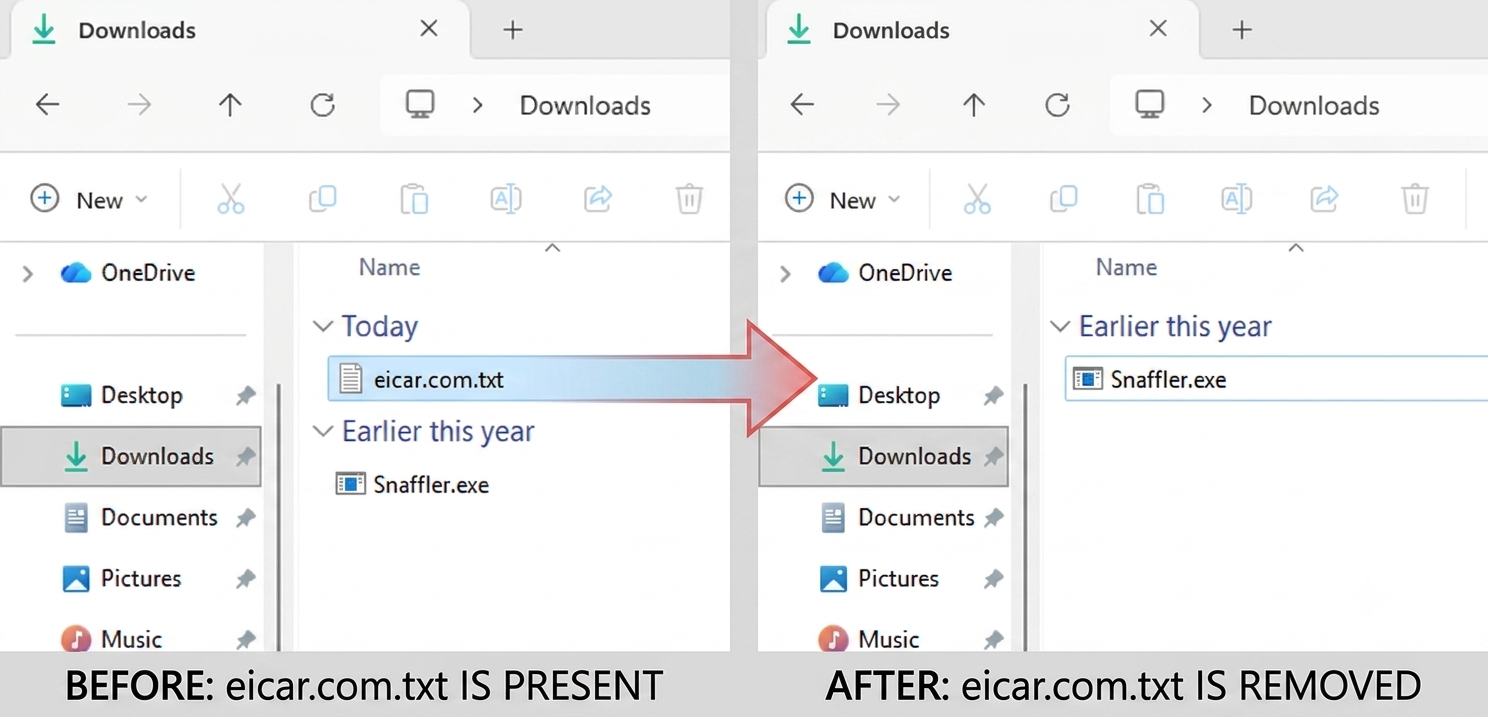Click Back arrow in right Downloads window
Viewport: 1488px width, 717px height.
point(802,105)
